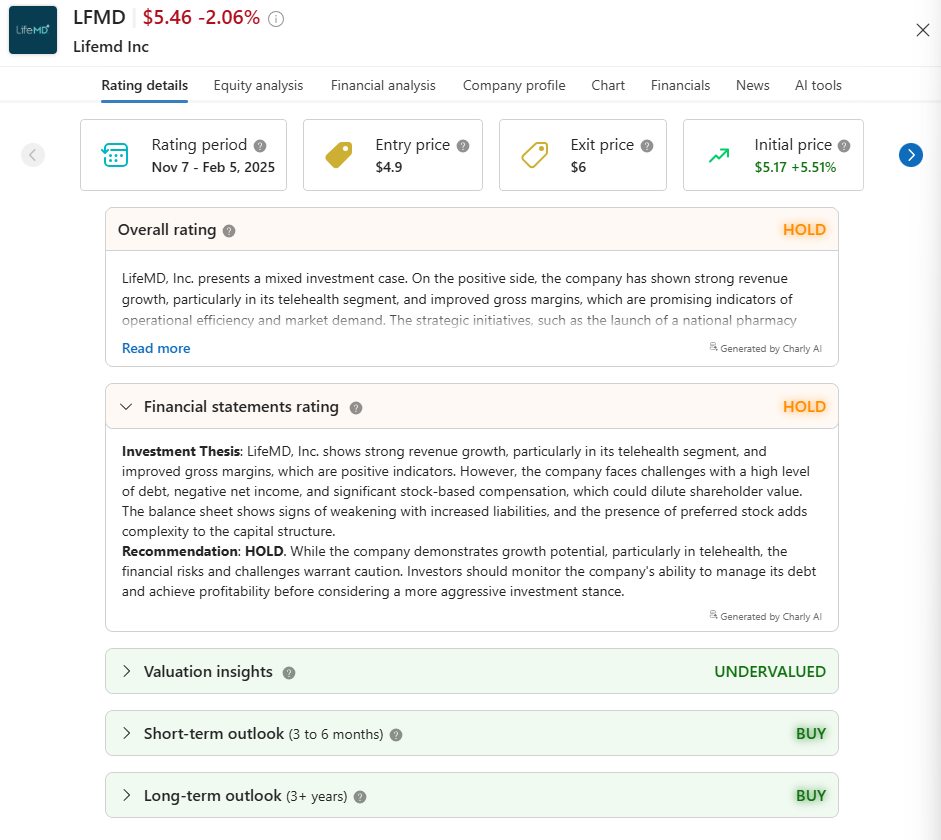Viewport: 941px width, 840px height.
Task: Show help for Financial statements rating
Action: click(356, 408)
